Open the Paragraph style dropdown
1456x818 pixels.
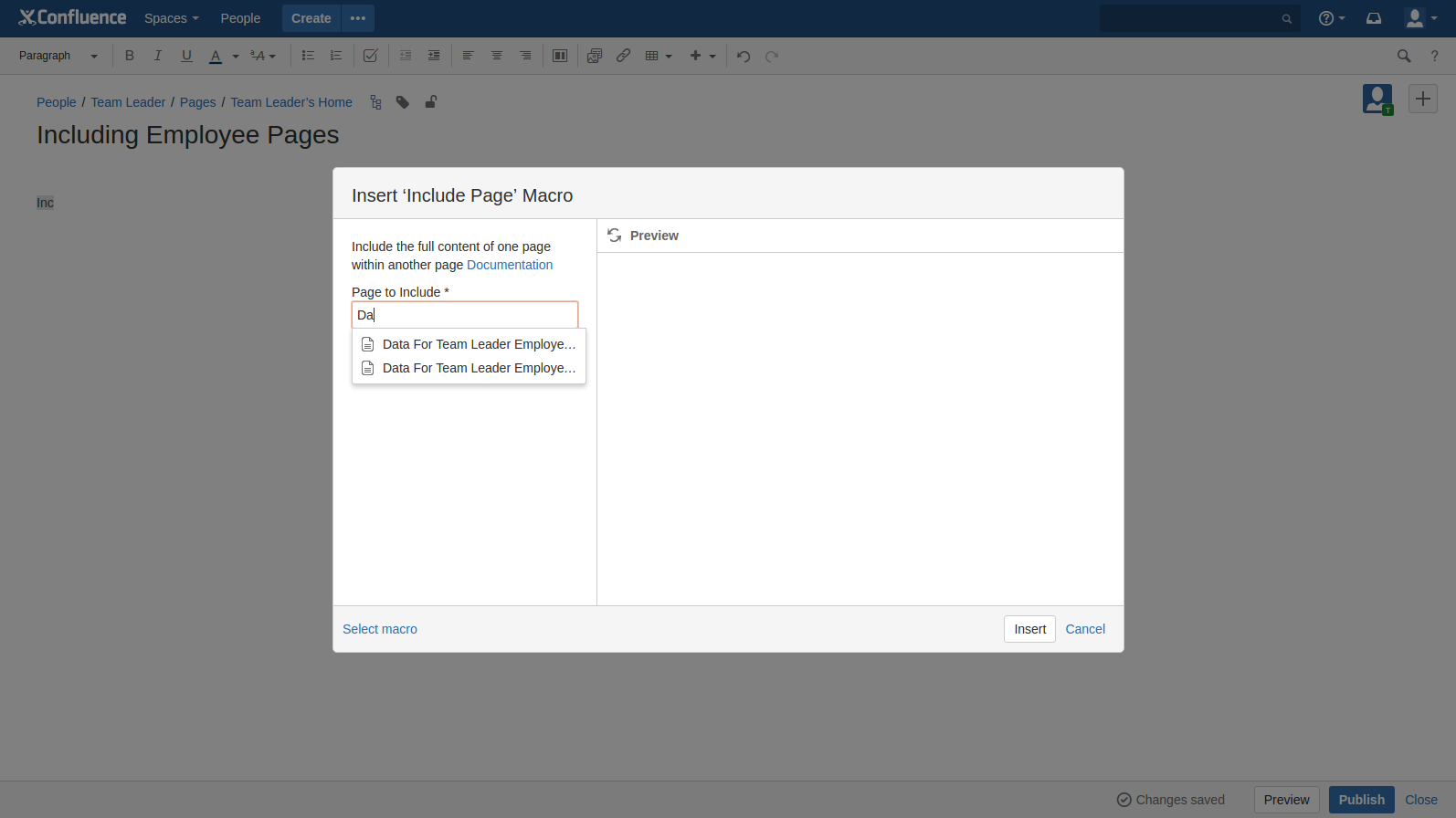pyautogui.click(x=58, y=56)
